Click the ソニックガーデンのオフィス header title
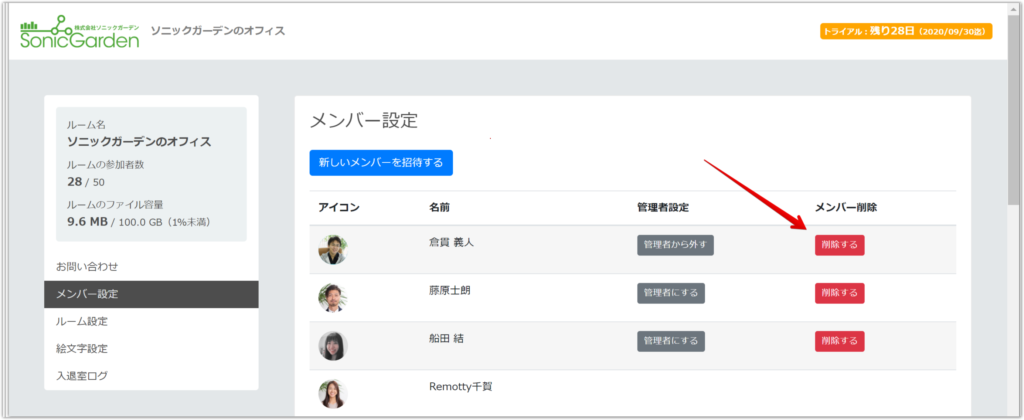 click(x=217, y=31)
